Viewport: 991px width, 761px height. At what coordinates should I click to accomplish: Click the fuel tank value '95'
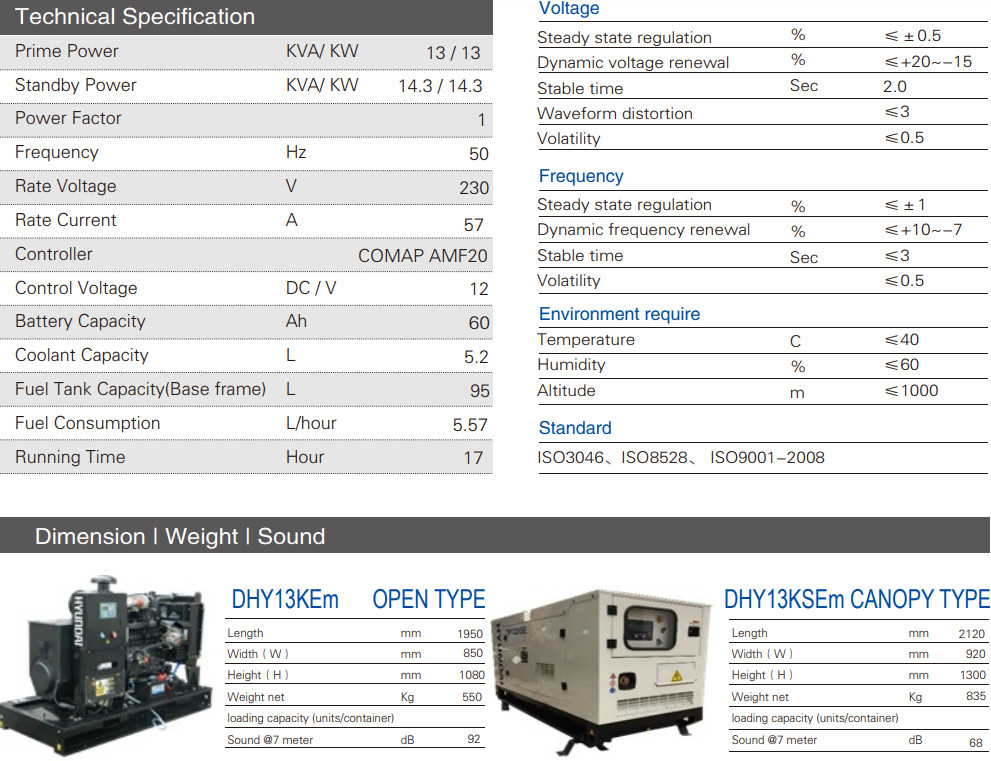(480, 391)
